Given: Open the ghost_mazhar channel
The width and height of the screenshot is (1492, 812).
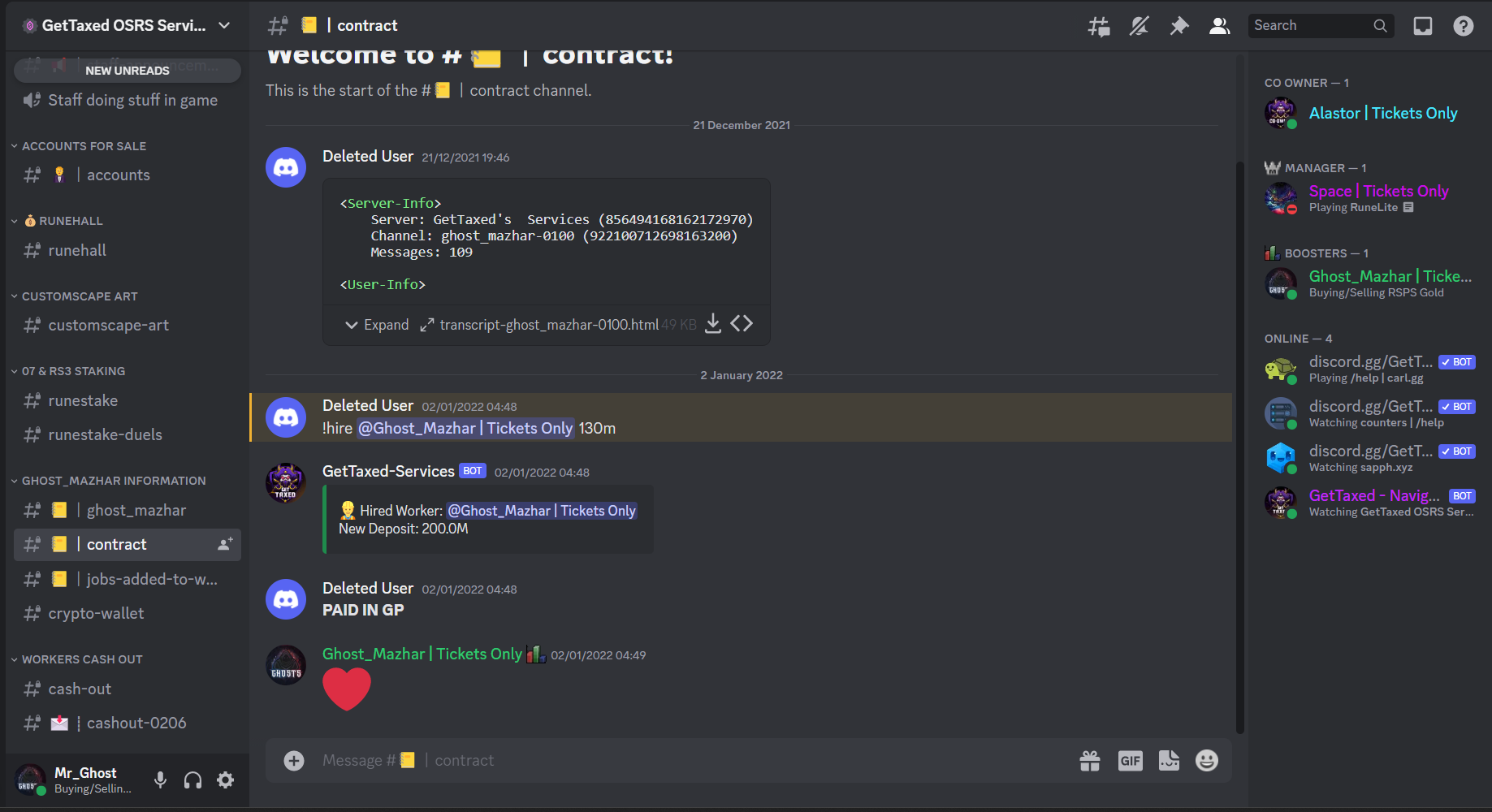Looking at the screenshot, I should (x=128, y=510).
